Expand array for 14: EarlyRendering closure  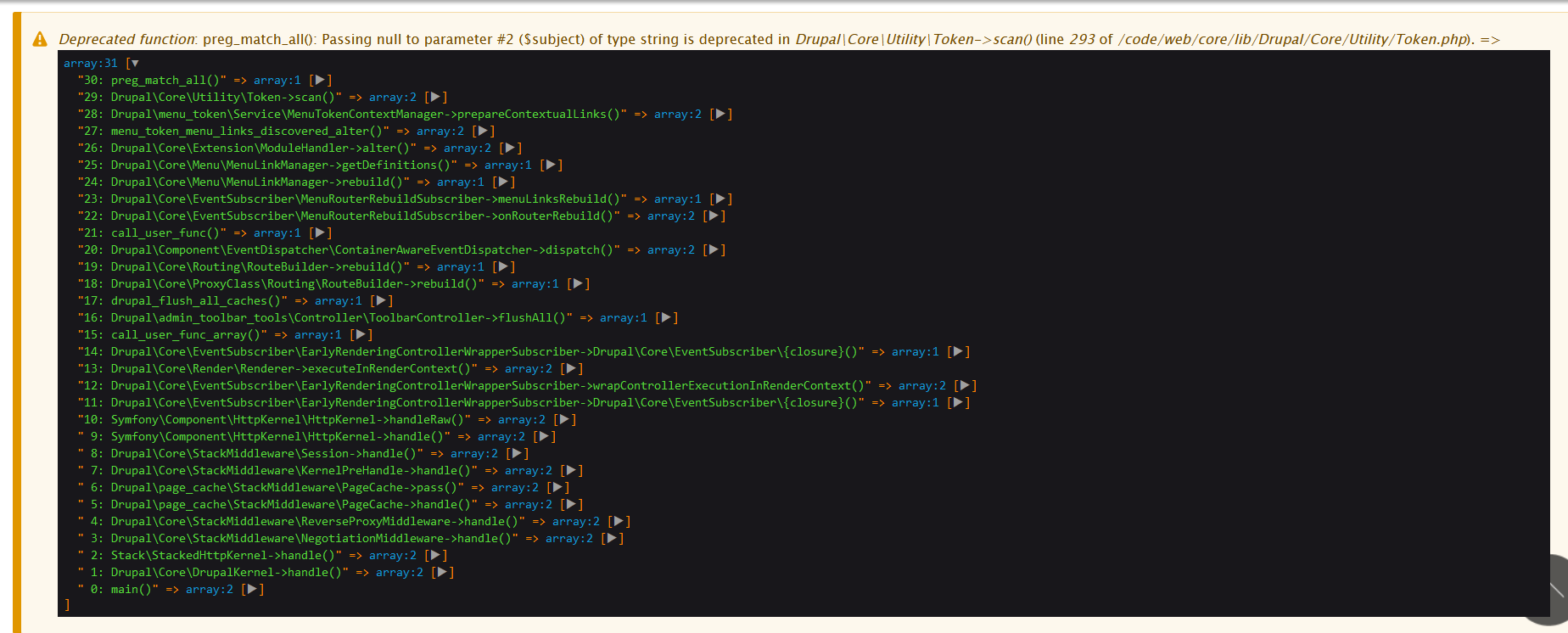[958, 352]
